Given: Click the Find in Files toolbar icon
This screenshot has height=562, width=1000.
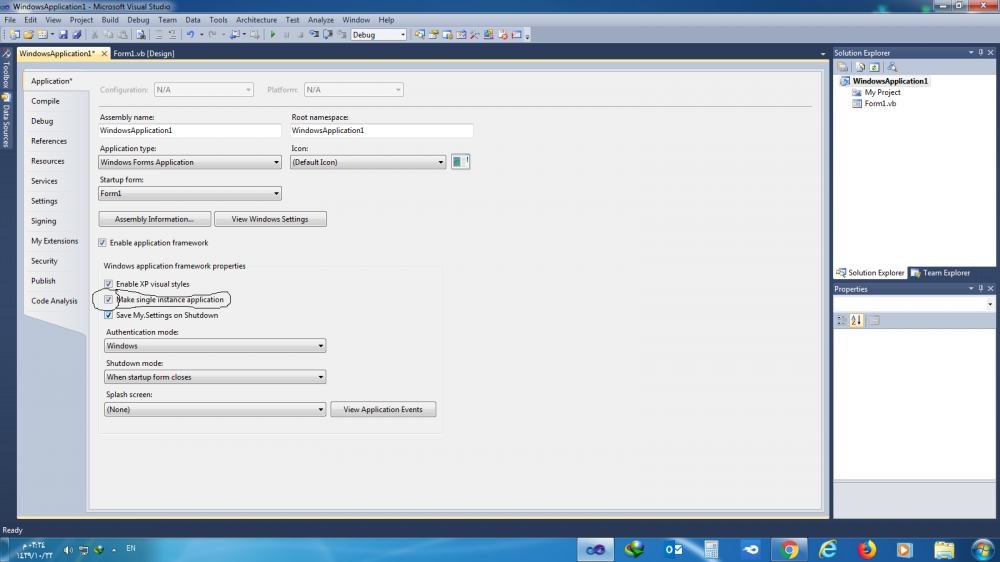Looking at the screenshot, I should [x=141, y=34].
